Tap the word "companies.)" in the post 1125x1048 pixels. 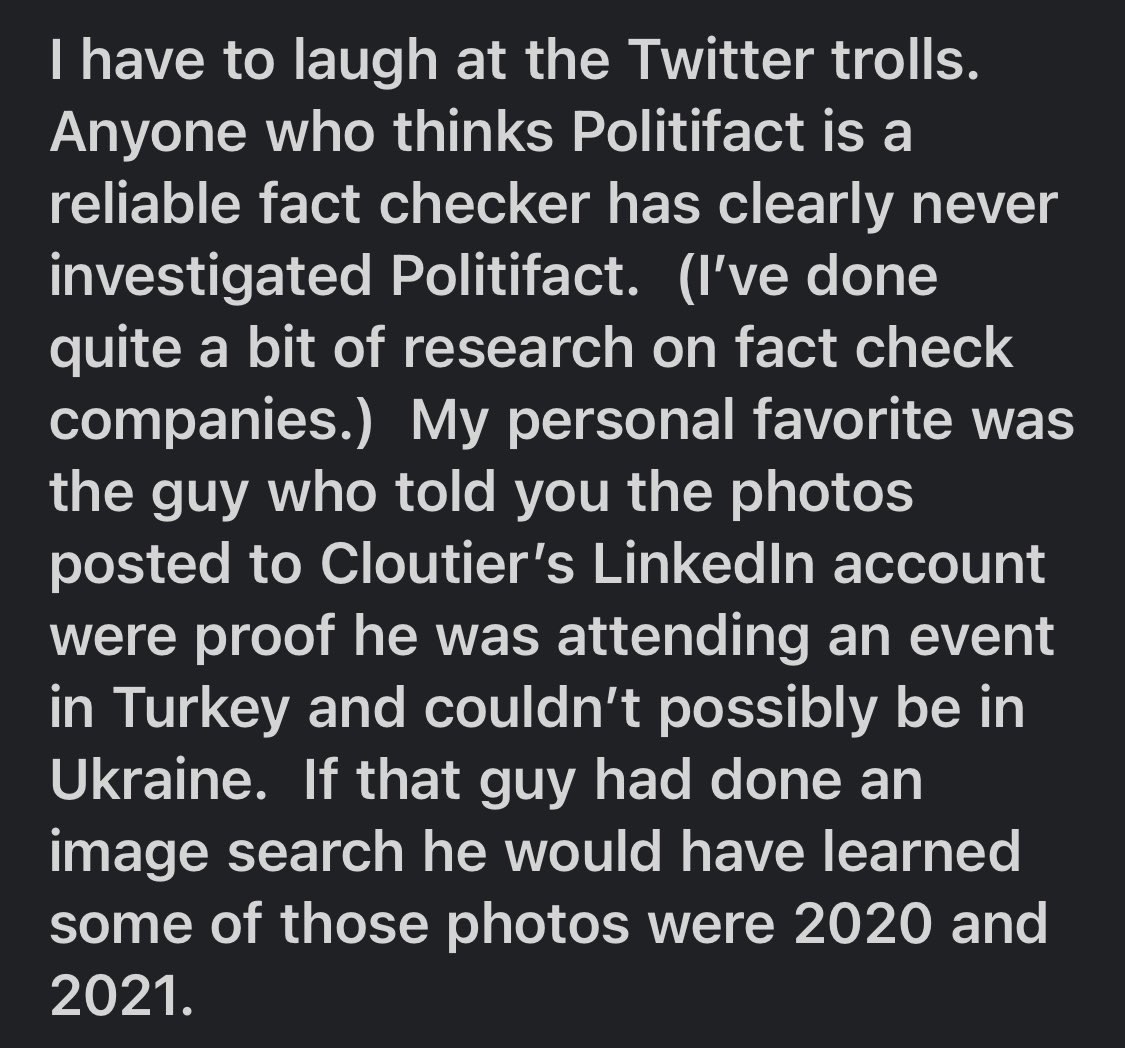pyautogui.click(x=212, y=422)
